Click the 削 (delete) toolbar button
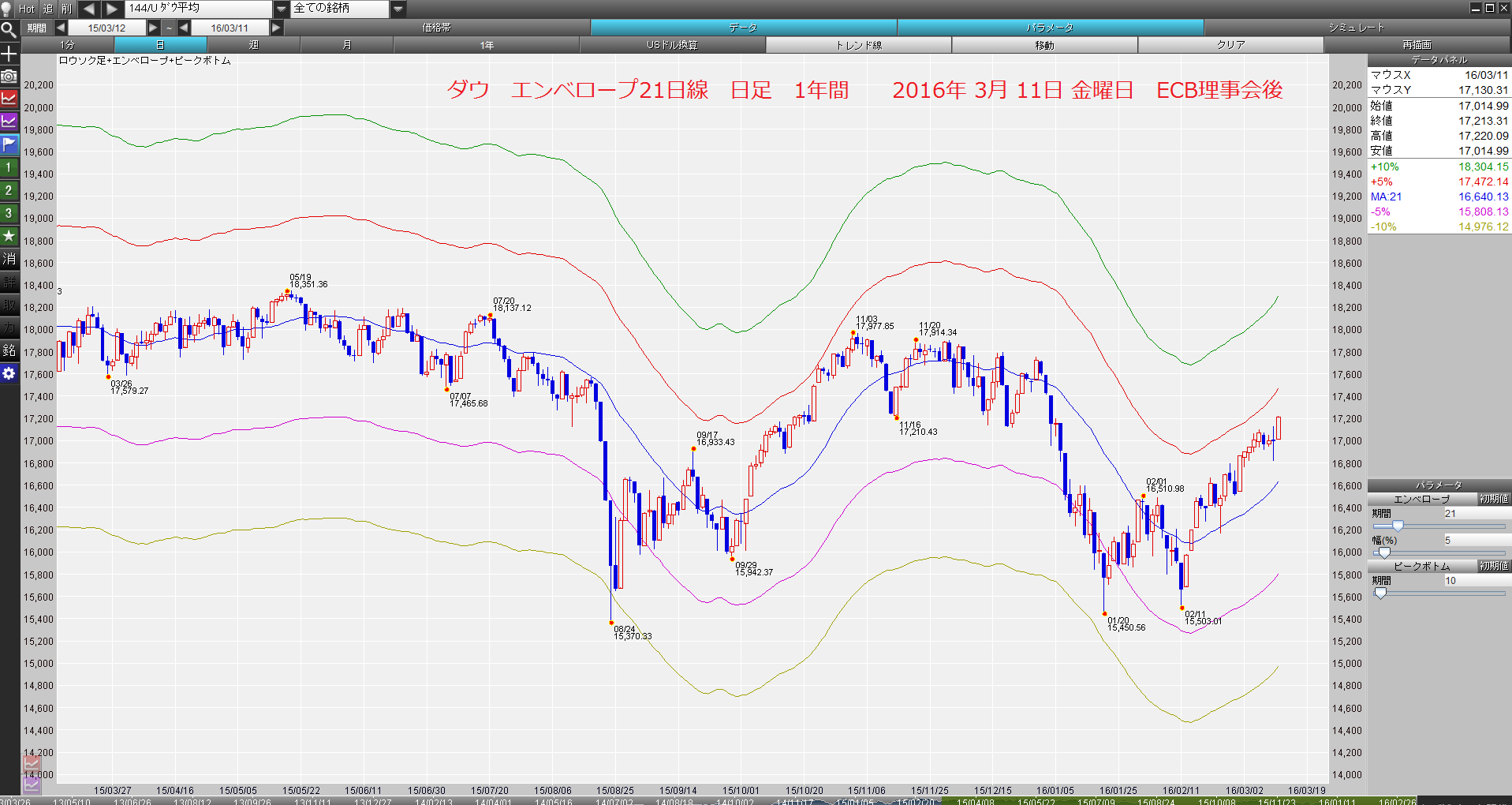This screenshot has height=805, width=1512. click(x=66, y=9)
